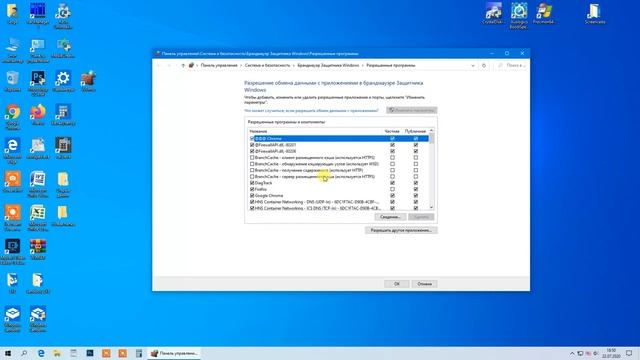Open File Explorer from the taskbar
The image size is (640, 360).
tap(57, 353)
